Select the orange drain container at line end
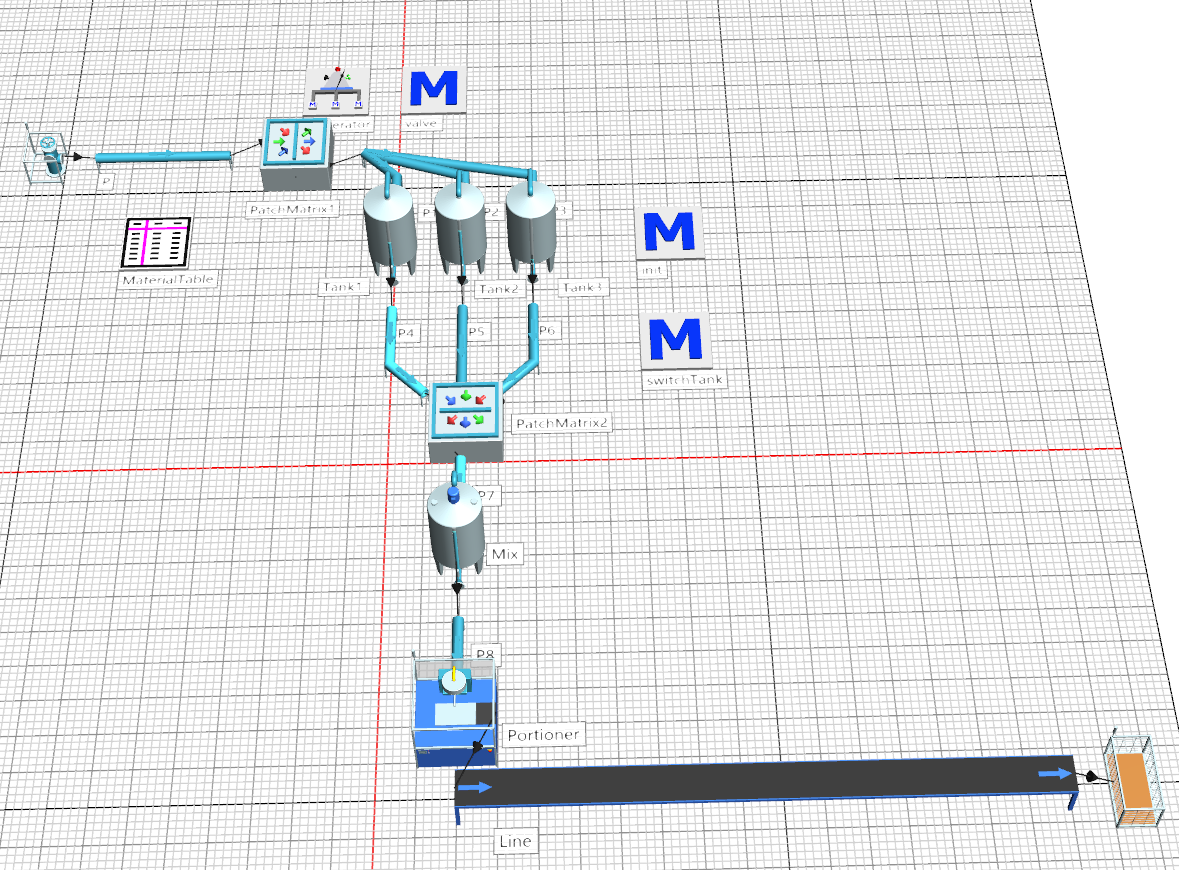The height and width of the screenshot is (870, 1179). tap(1133, 782)
